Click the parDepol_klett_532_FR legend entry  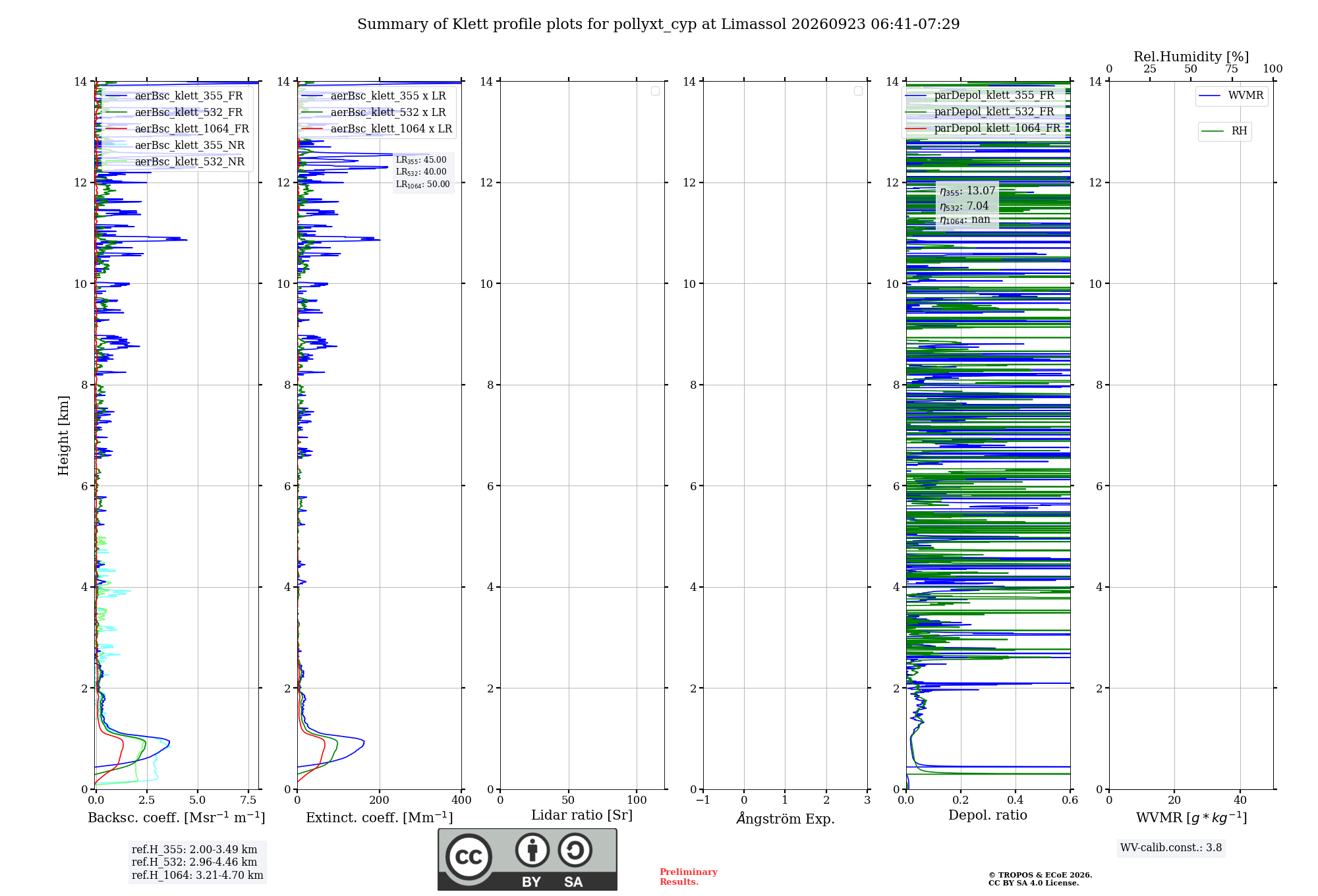pos(980,111)
